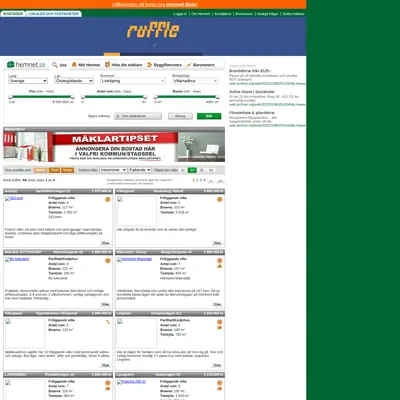Click the green Sök button
The width and height of the screenshot is (400, 400).
209,116
